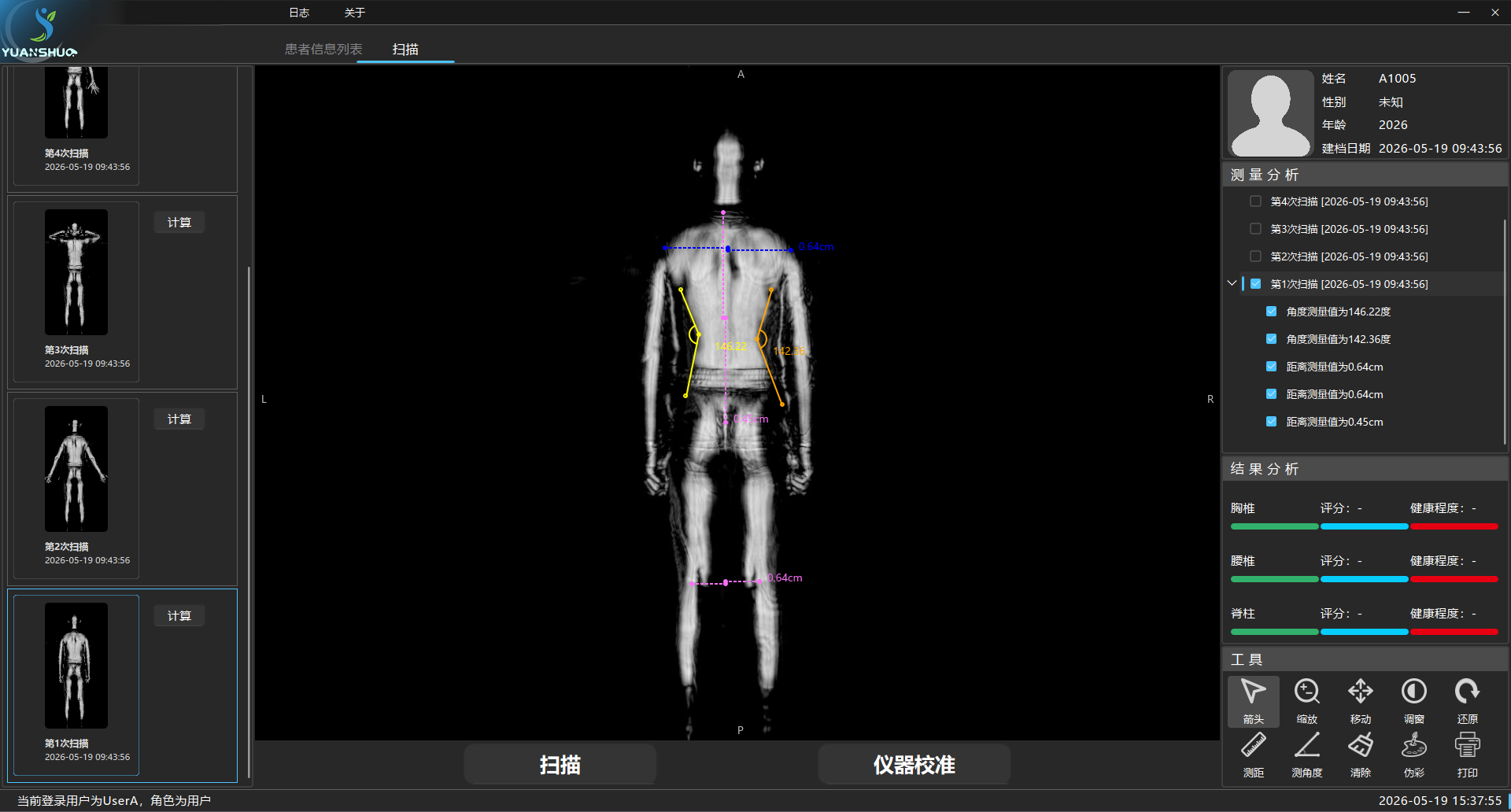This screenshot has width=1511, height=812.
Task: Uncheck the 角度测量值为146.22度 checkbox
Action: coord(1271,312)
